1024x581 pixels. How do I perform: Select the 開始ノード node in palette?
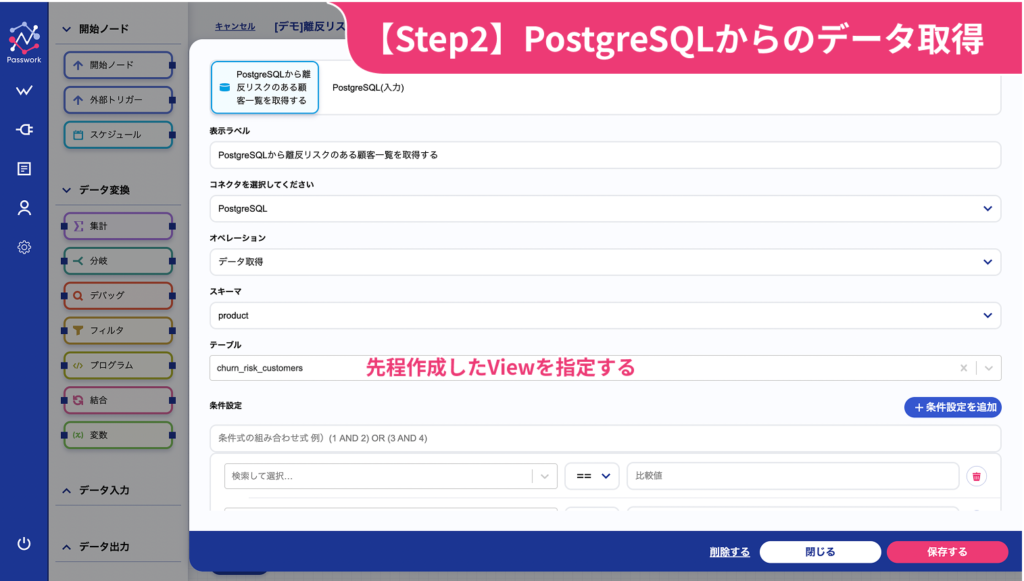point(118,65)
